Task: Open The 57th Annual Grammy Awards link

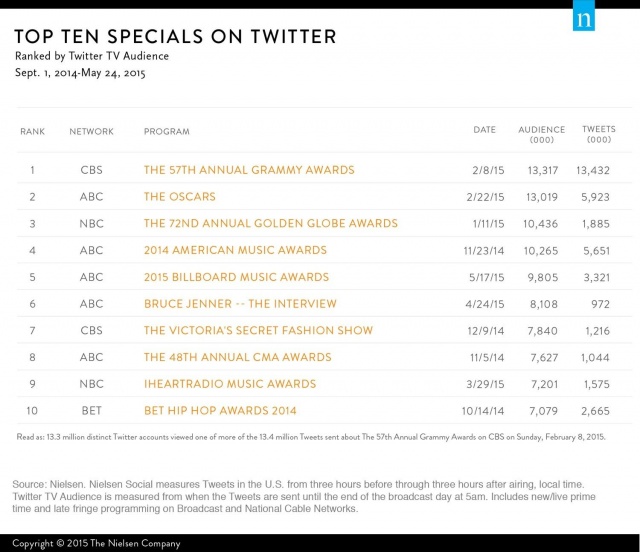Action: [x=249, y=170]
